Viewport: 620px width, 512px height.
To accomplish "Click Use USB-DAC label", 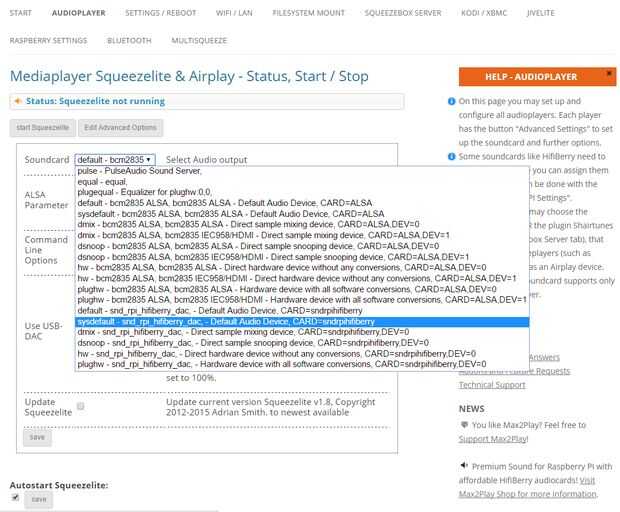I will [x=43, y=331].
